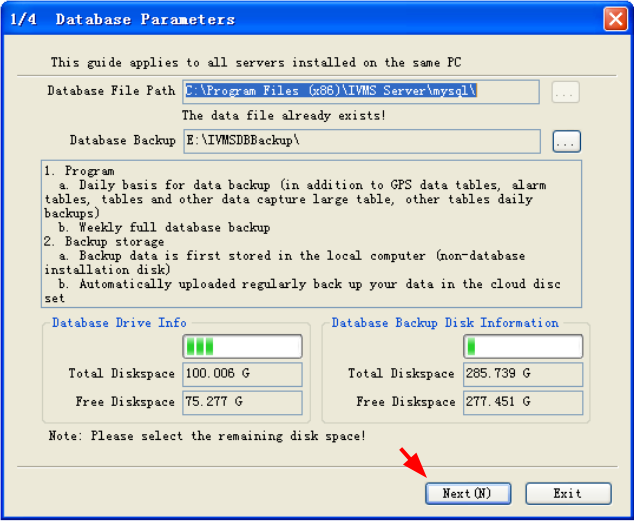The height and width of the screenshot is (521, 634).
Task: Click the Database File Path input field
Action: (x=360, y=91)
